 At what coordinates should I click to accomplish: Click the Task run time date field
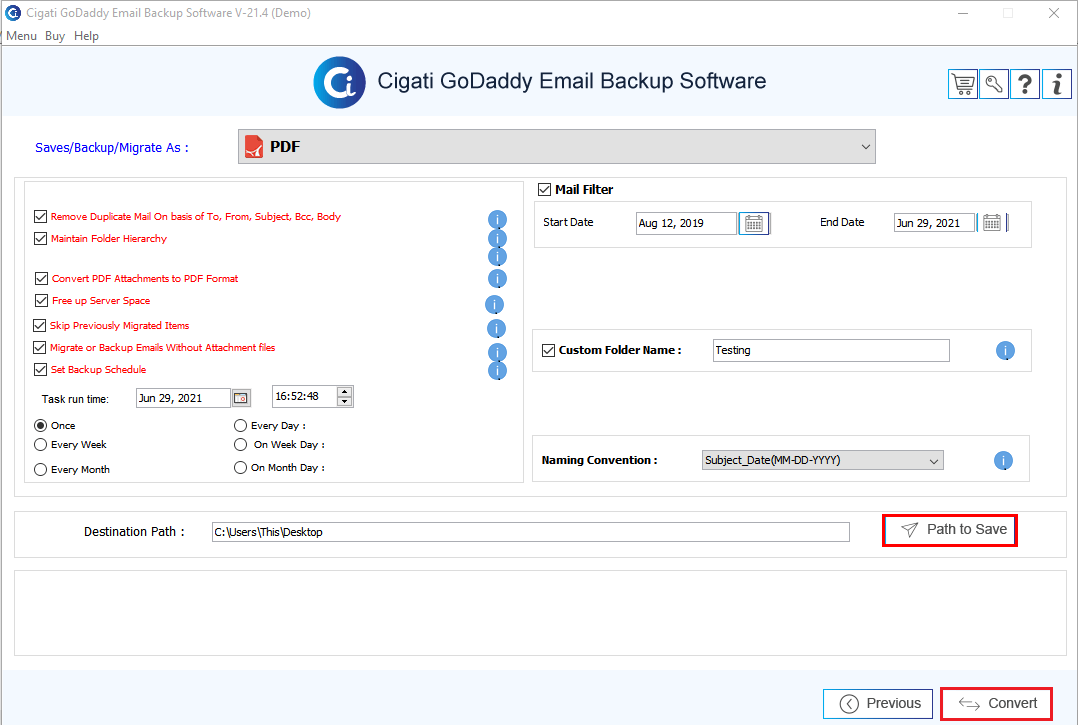point(183,398)
